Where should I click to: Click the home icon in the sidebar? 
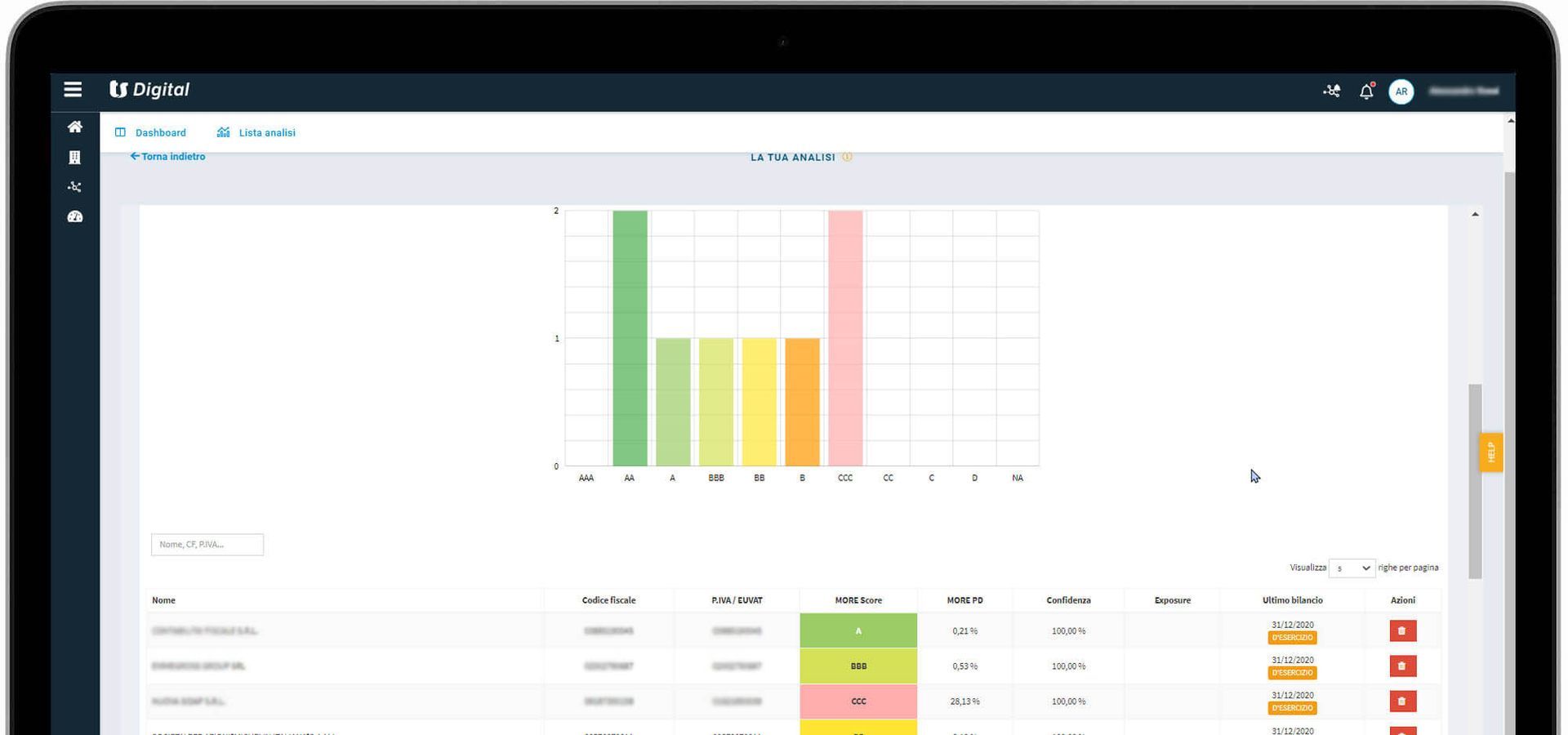pyautogui.click(x=75, y=127)
